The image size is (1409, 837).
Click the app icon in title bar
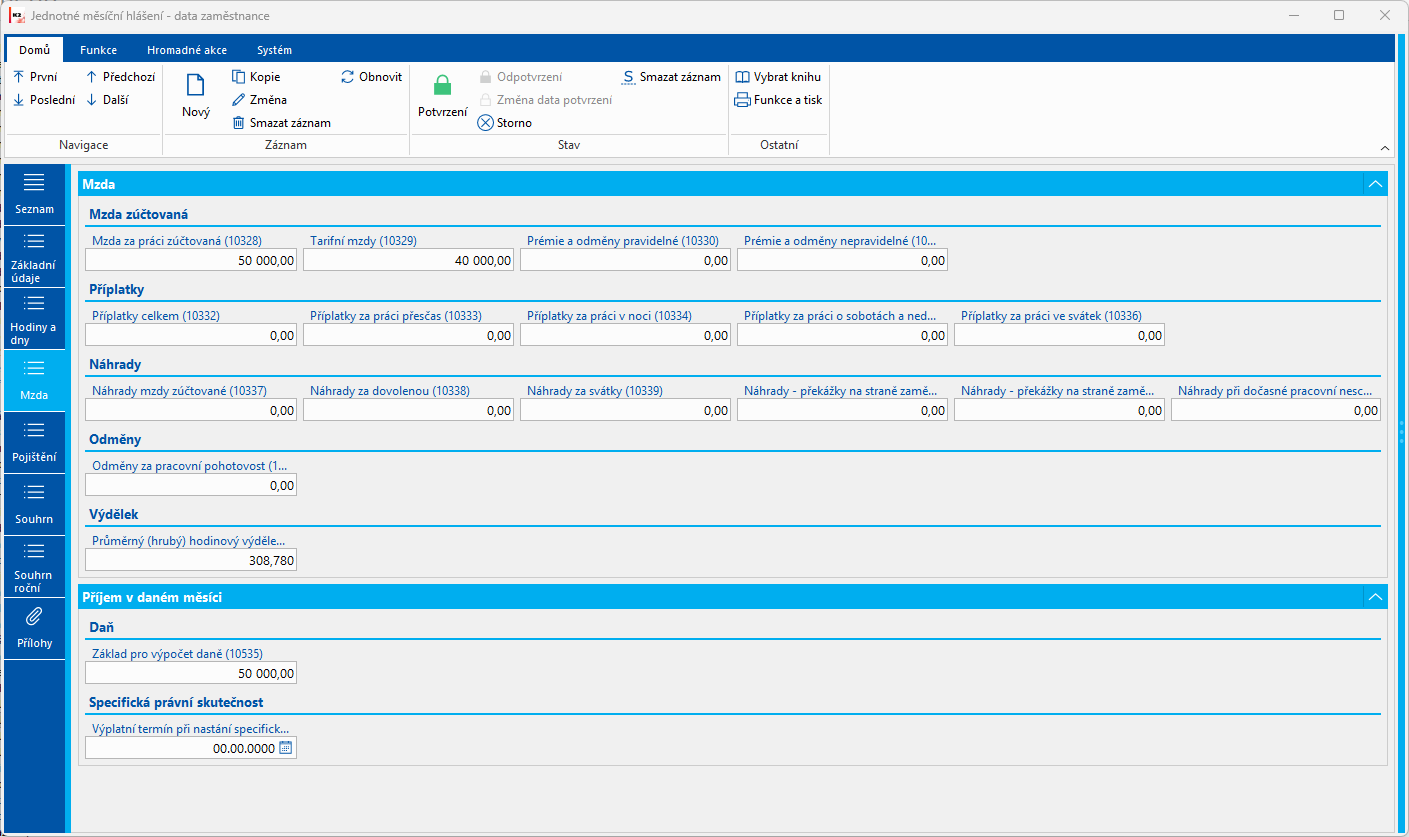(17, 16)
